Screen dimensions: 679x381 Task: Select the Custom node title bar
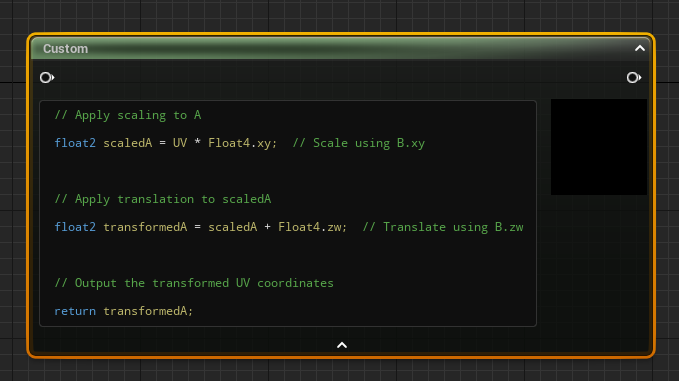[340, 48]
